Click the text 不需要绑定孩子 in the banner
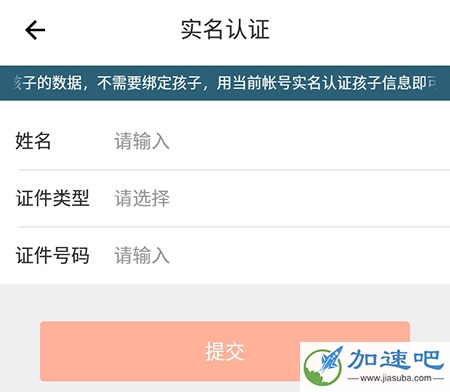The width and height of the screenshot is (450, 392). click(149, 83)
